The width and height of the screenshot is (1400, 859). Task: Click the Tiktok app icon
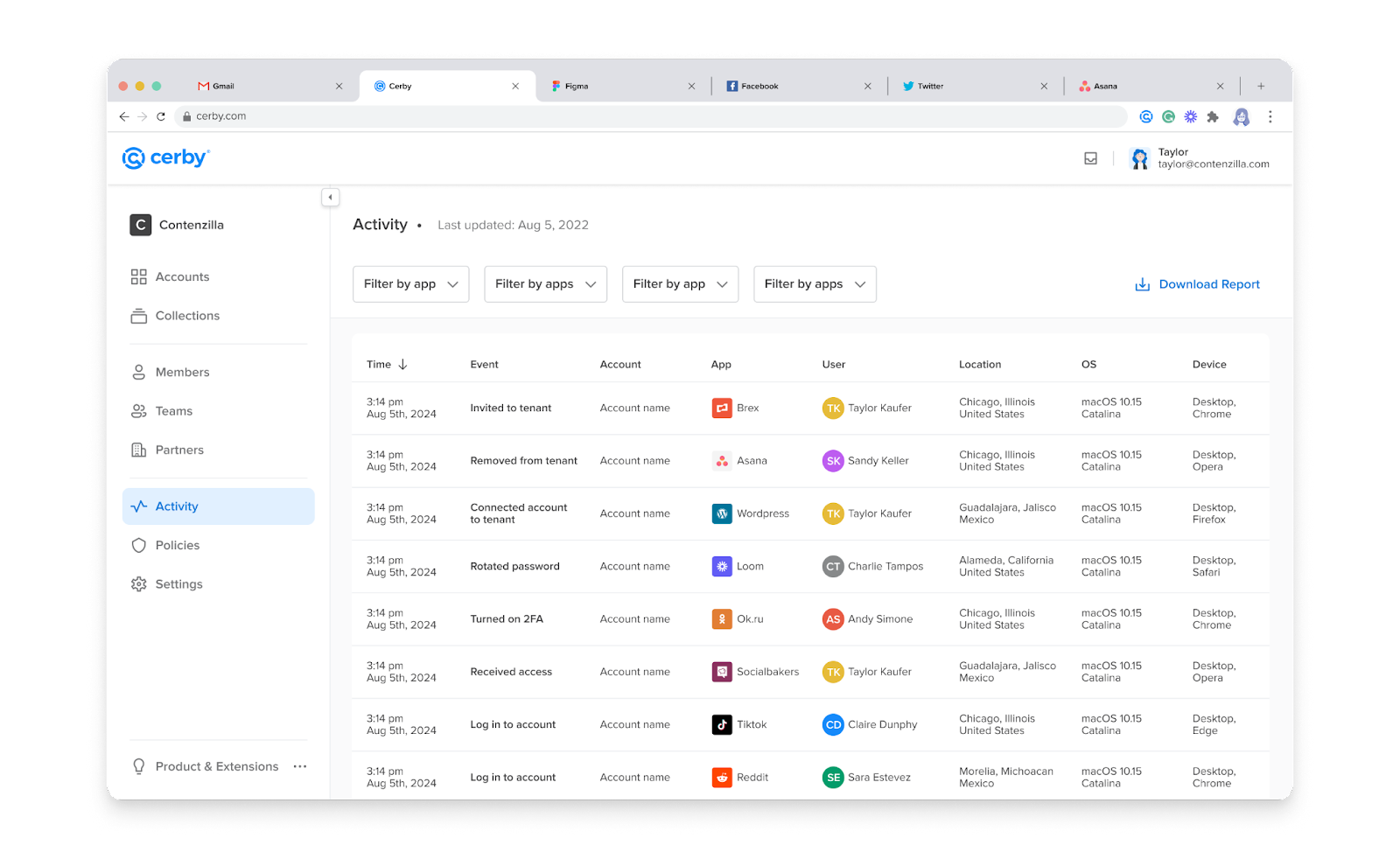coord(722,724)
